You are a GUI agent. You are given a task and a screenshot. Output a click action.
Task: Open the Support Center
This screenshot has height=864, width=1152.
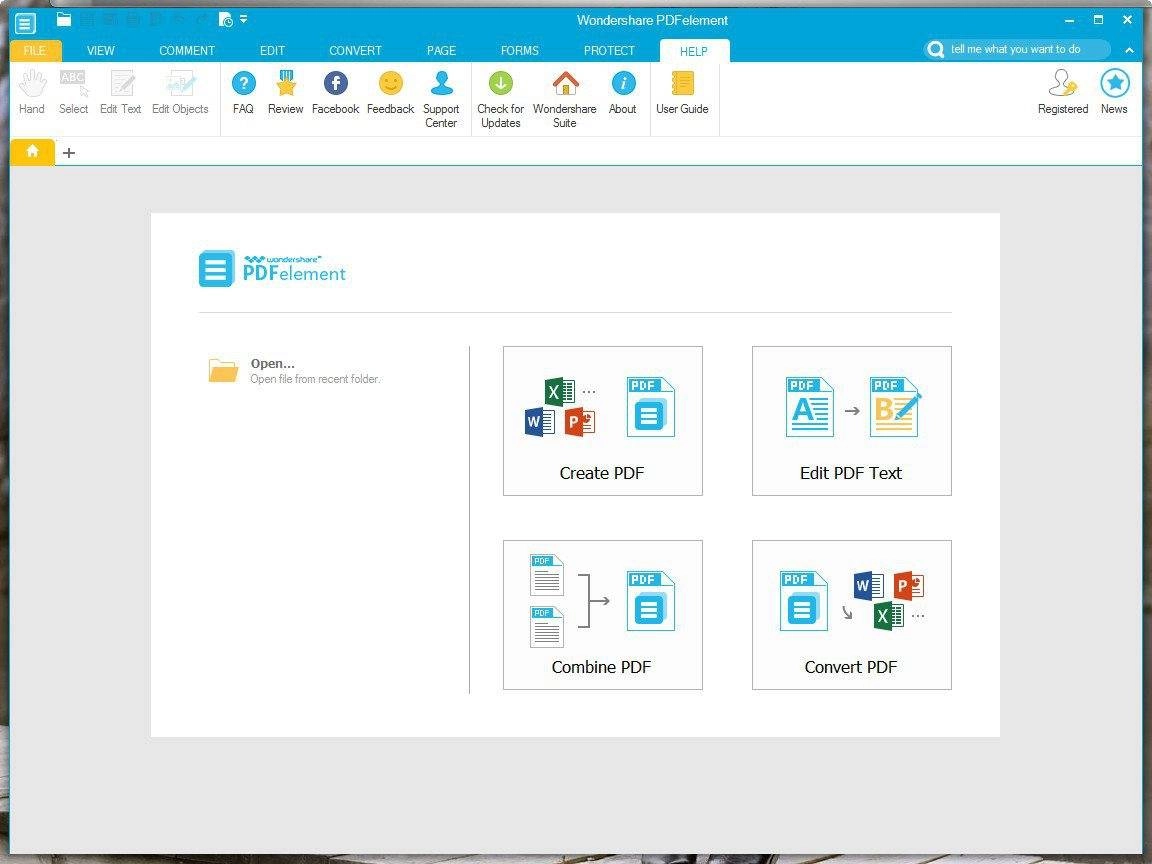point(441,100)
